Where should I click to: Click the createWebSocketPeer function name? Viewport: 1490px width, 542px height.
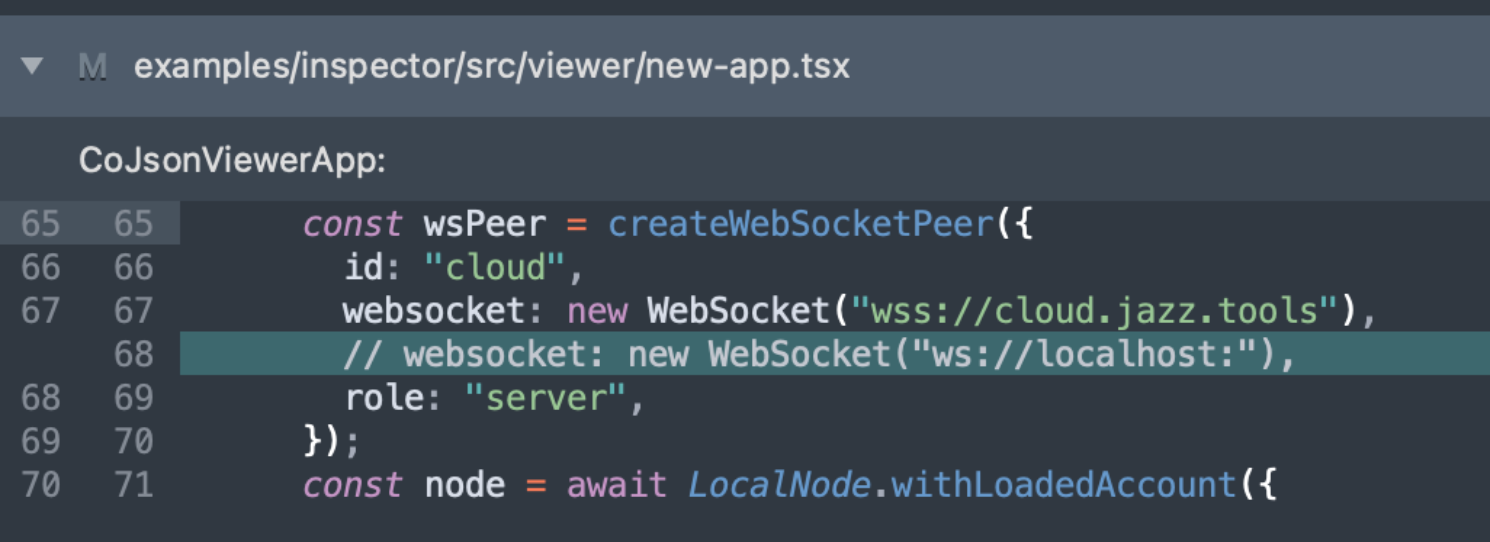click(x=802, y=224)
